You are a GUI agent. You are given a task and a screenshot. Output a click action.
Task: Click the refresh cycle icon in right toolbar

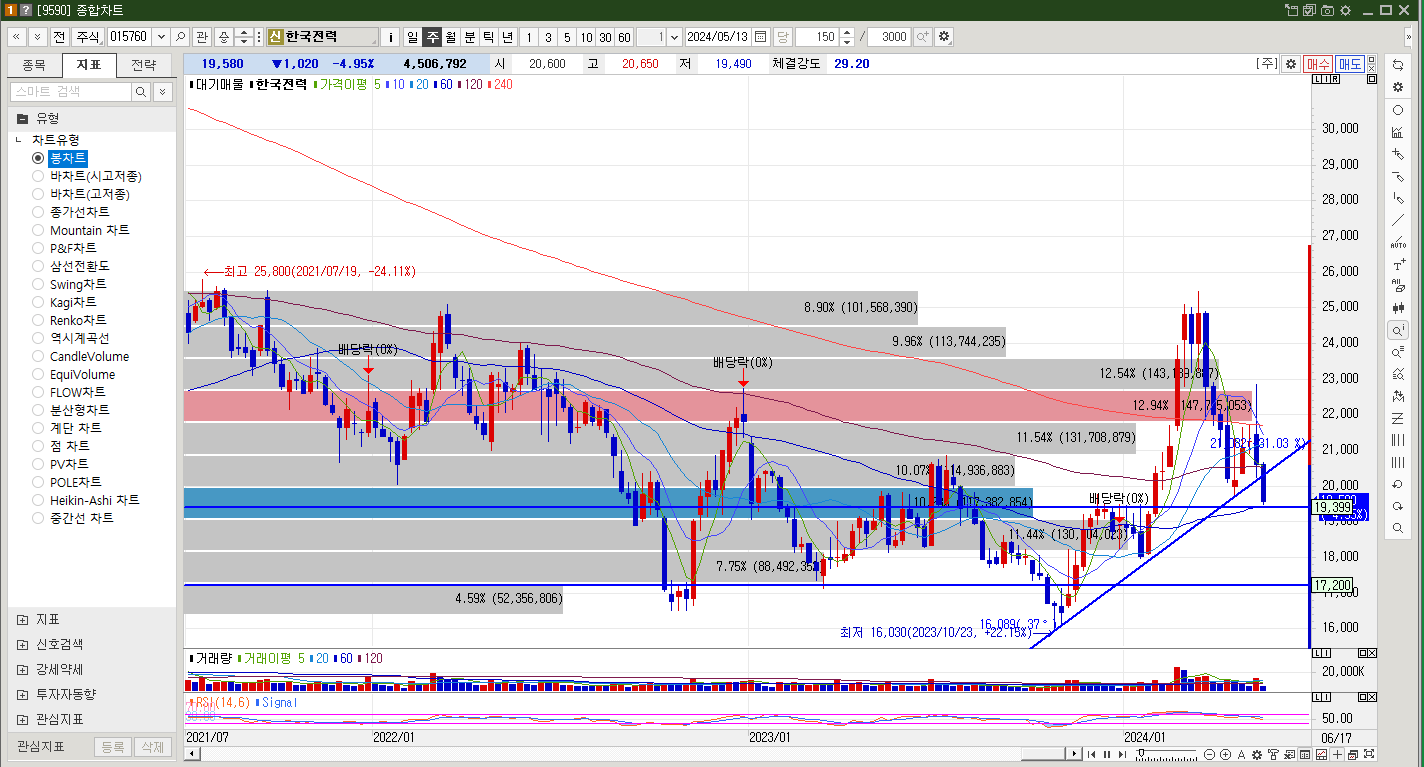(x=1398, y=64)
